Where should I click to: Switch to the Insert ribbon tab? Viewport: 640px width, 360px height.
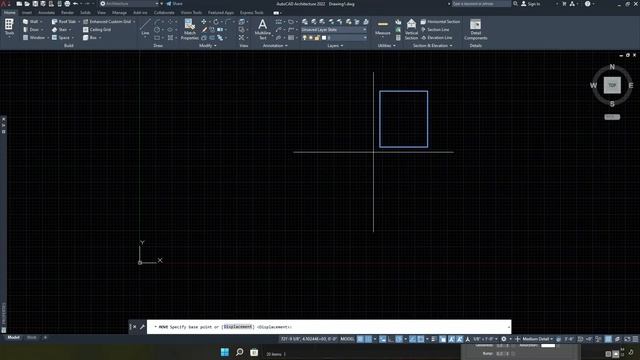pyautogui.click(x=27, y=13)
